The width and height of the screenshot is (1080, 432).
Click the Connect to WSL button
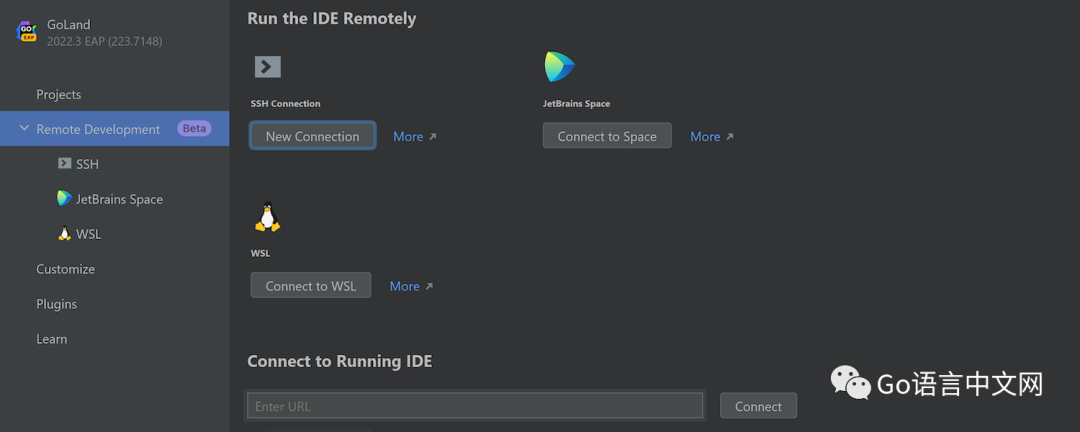(x=310, y=286)
